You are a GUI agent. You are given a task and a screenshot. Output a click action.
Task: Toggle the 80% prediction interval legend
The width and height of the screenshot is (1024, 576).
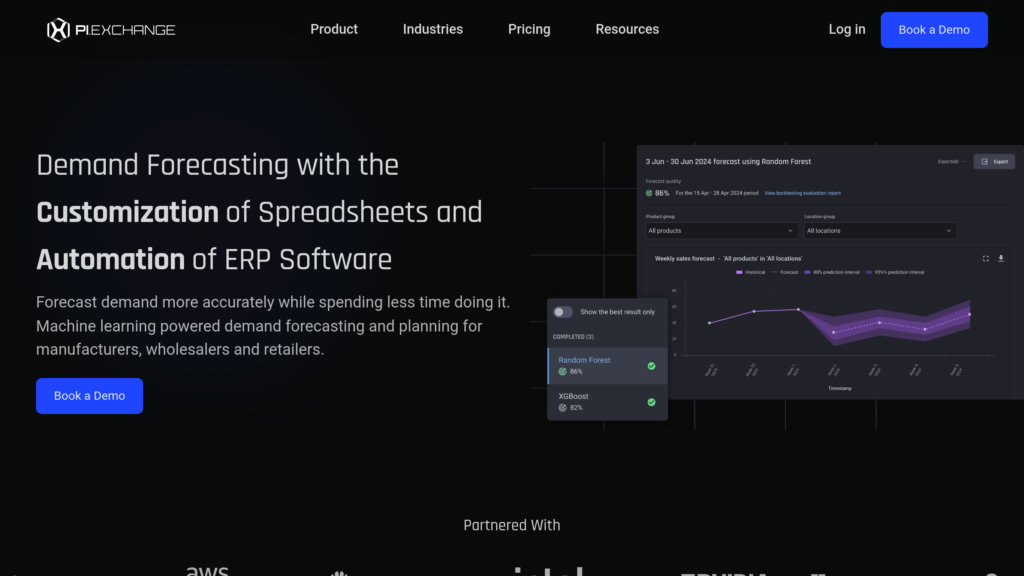pos(829,272)
